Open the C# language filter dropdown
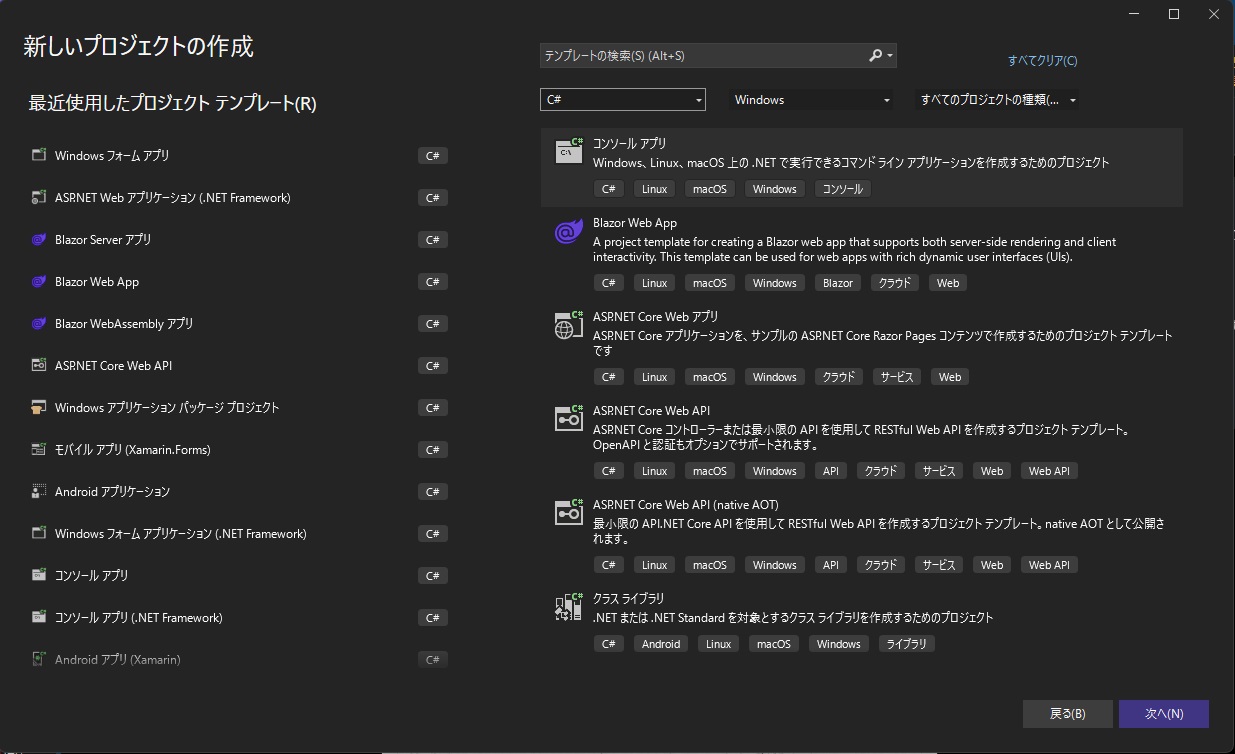 623,100
